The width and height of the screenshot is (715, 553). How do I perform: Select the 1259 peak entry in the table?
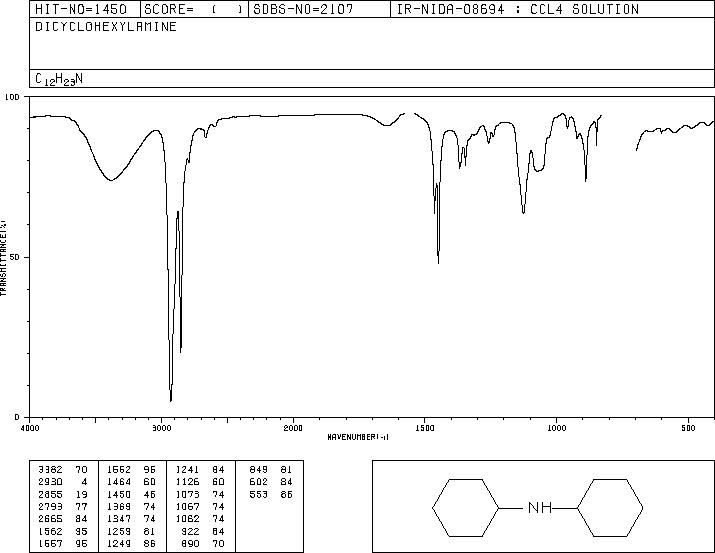(x=131, y=531)
